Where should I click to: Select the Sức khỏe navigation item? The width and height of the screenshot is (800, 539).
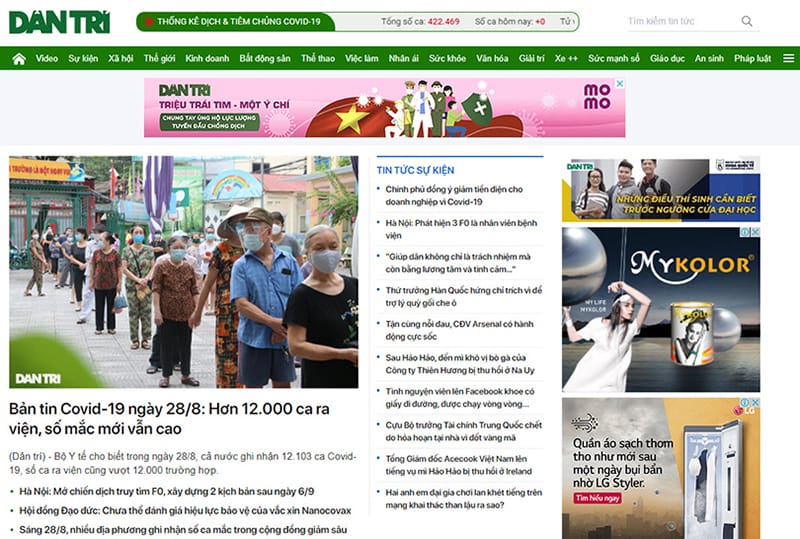[x=447, y=59]
